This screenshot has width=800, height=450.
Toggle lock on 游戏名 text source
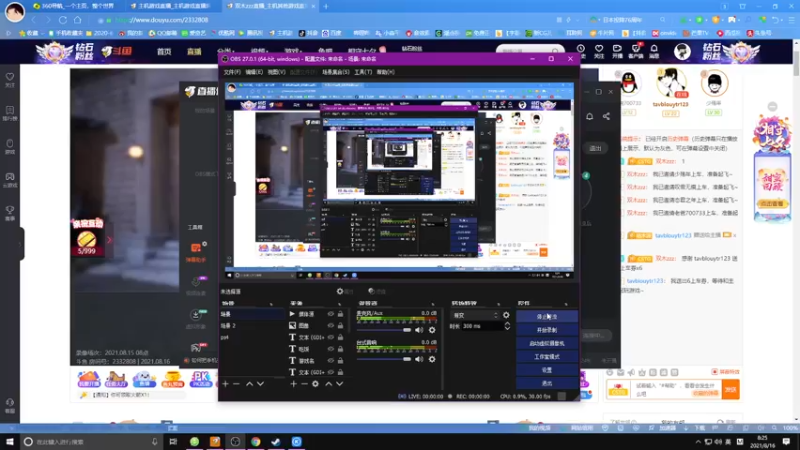340,361
